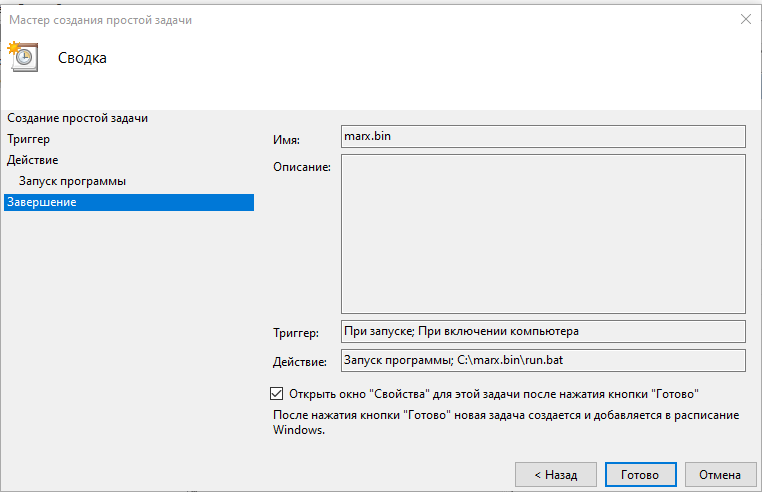This screenshot has width=762, height=492.
Task: Open the 'Действие' step in sidebar
Action: 32,160
